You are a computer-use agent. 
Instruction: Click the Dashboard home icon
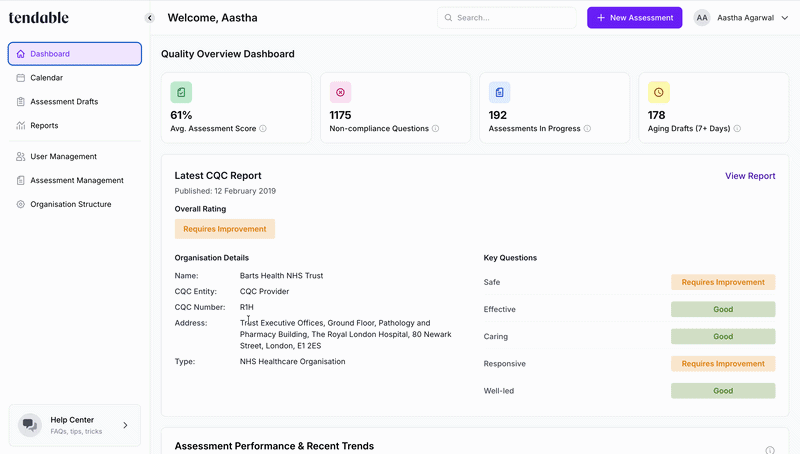[20, 54]
